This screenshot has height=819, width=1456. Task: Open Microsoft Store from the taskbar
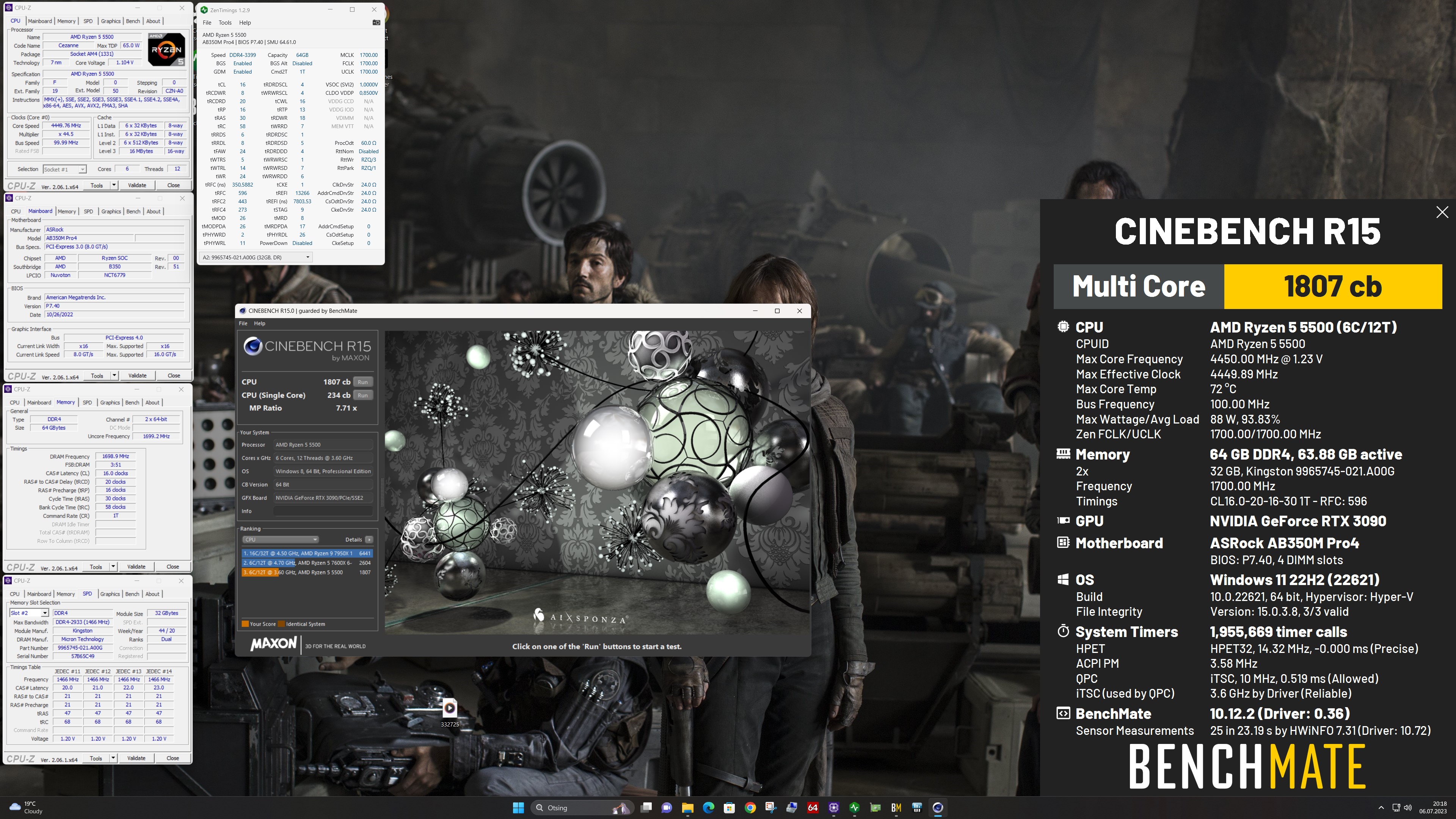point(729,807)
